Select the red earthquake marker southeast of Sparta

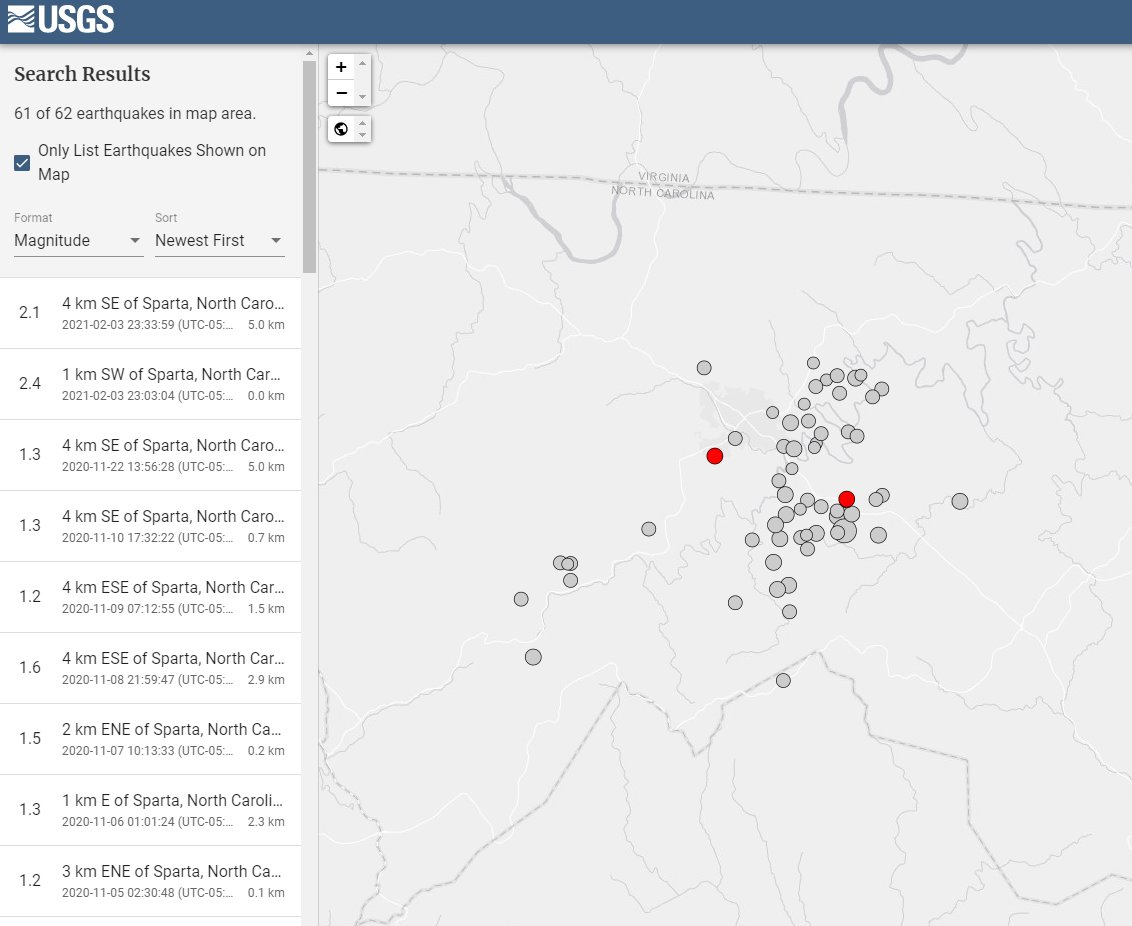[847, 499]
